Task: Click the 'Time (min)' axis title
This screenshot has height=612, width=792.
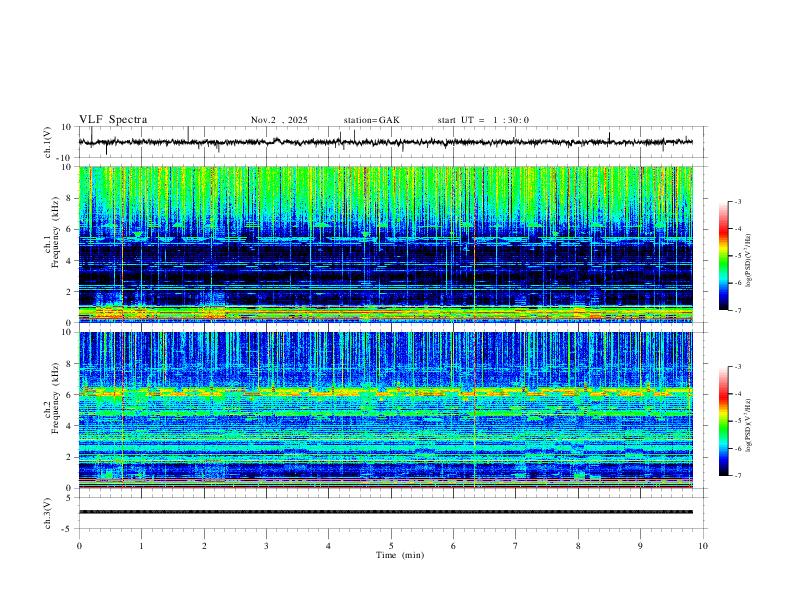Action: point(400,555)
